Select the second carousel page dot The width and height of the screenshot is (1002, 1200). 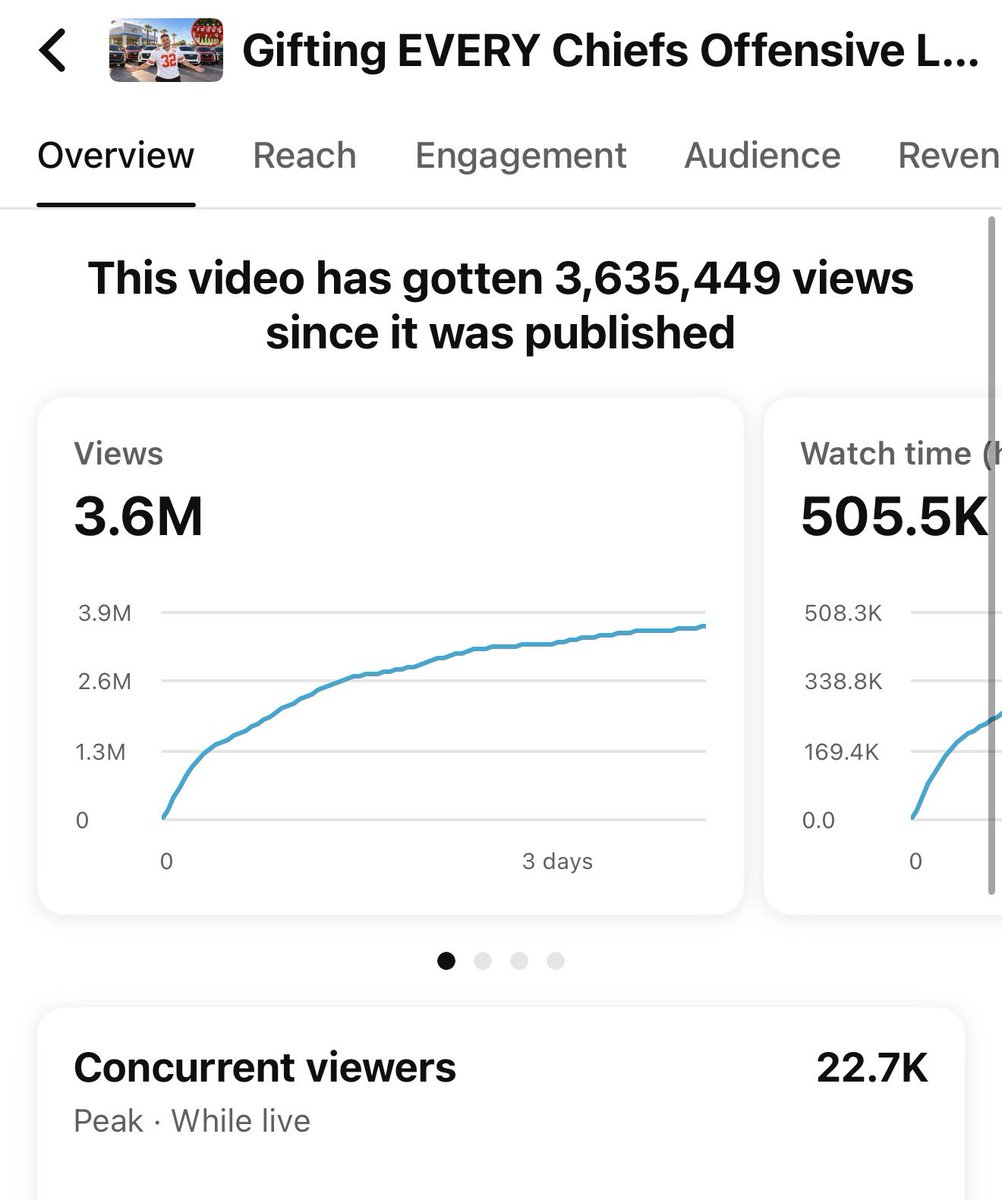(483, 961)
